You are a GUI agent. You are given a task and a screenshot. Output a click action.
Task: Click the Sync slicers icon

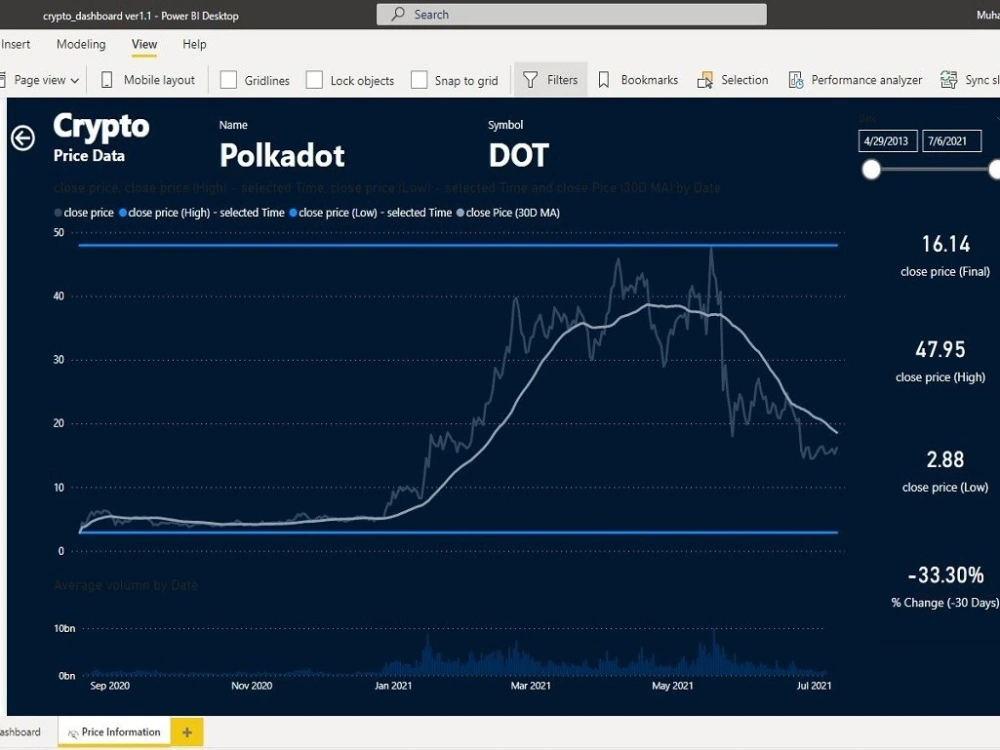pyautogui.click(x=948, y=80)
